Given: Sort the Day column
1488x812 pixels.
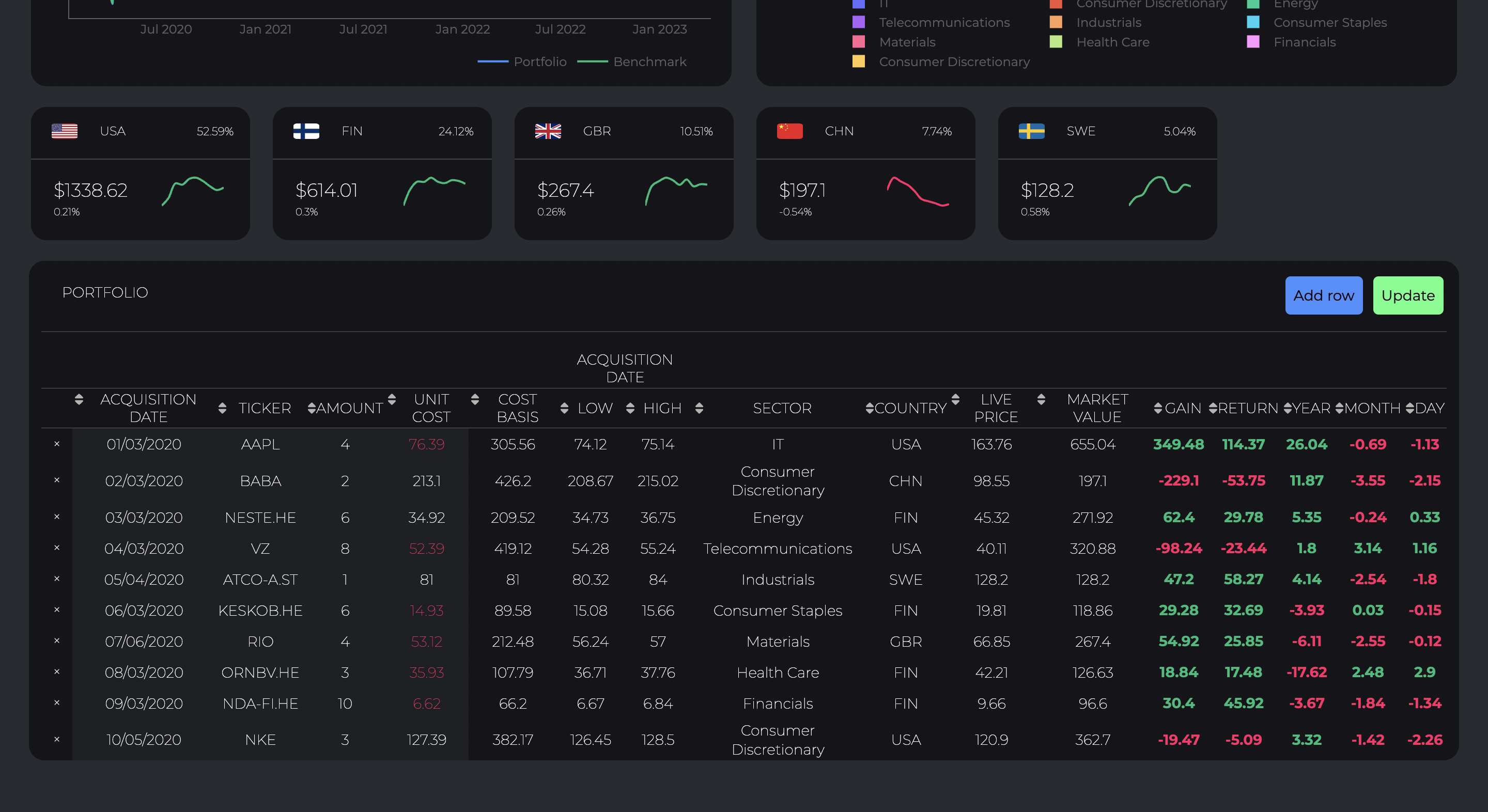Looking at the screenshot, I should point(1410,408).
